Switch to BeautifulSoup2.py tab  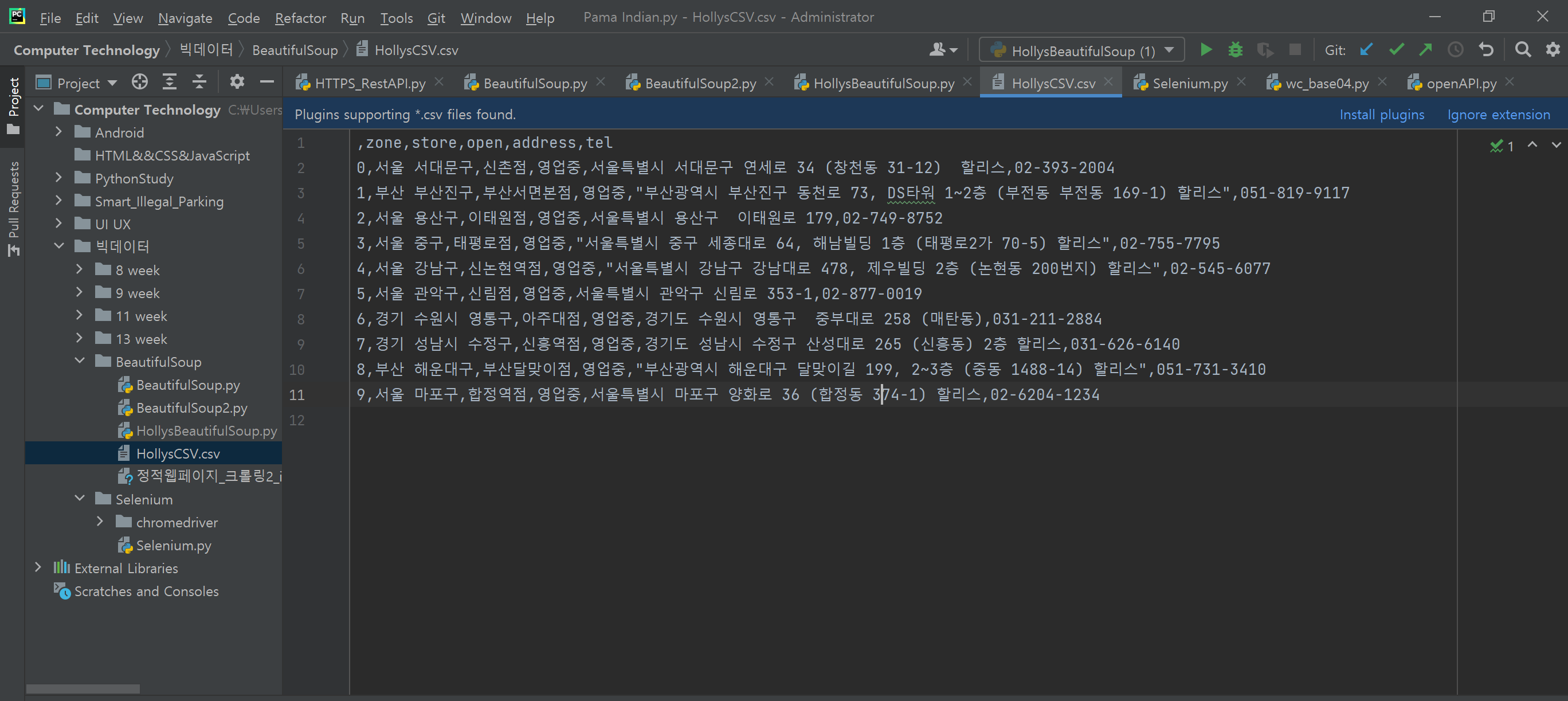pyautogui.click(x=699, y=83)
